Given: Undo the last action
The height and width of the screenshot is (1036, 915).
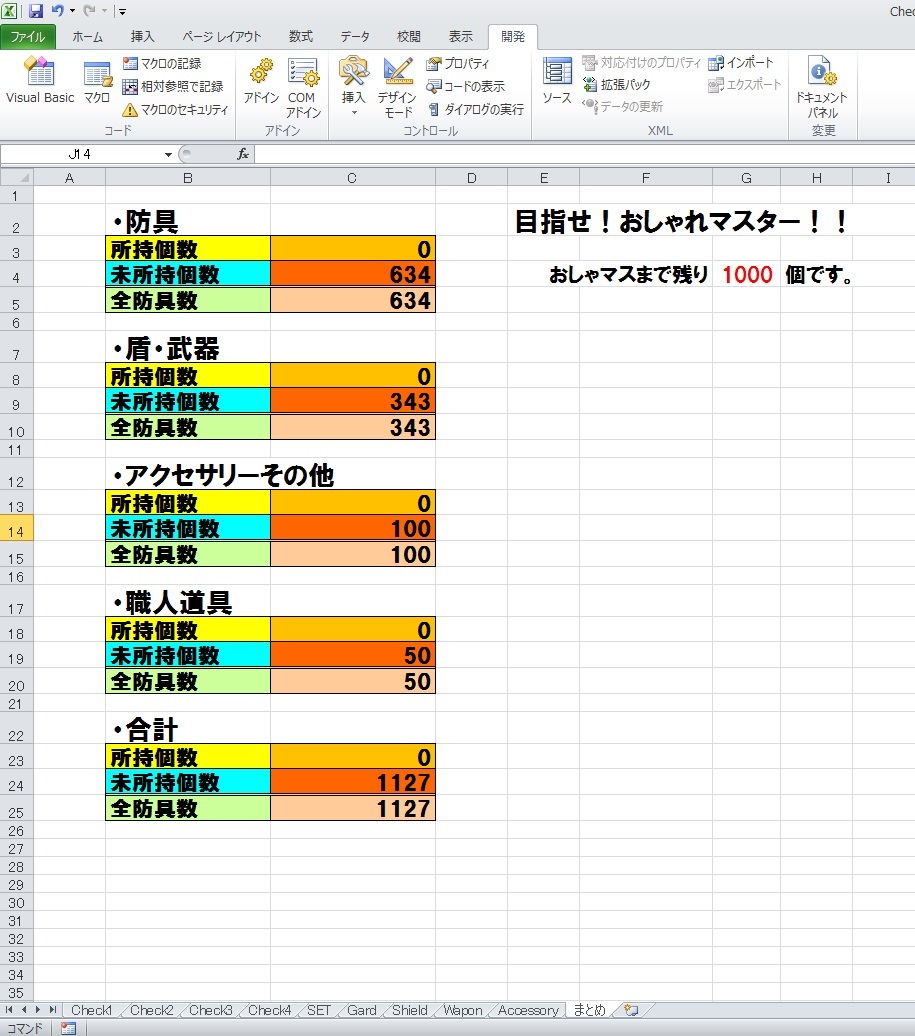Looking at the screenshot, I should click(58, 11).
